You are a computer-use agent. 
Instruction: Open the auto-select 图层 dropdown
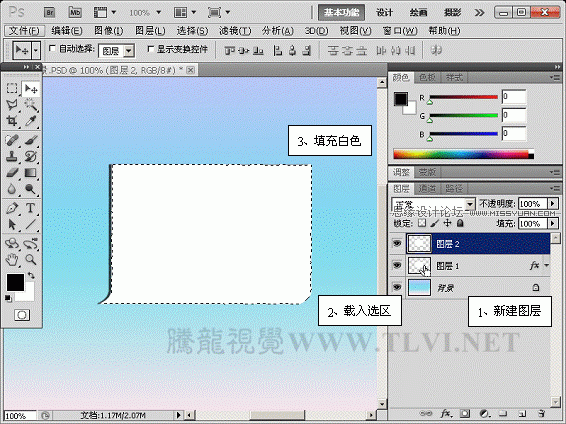pos(129,51)
